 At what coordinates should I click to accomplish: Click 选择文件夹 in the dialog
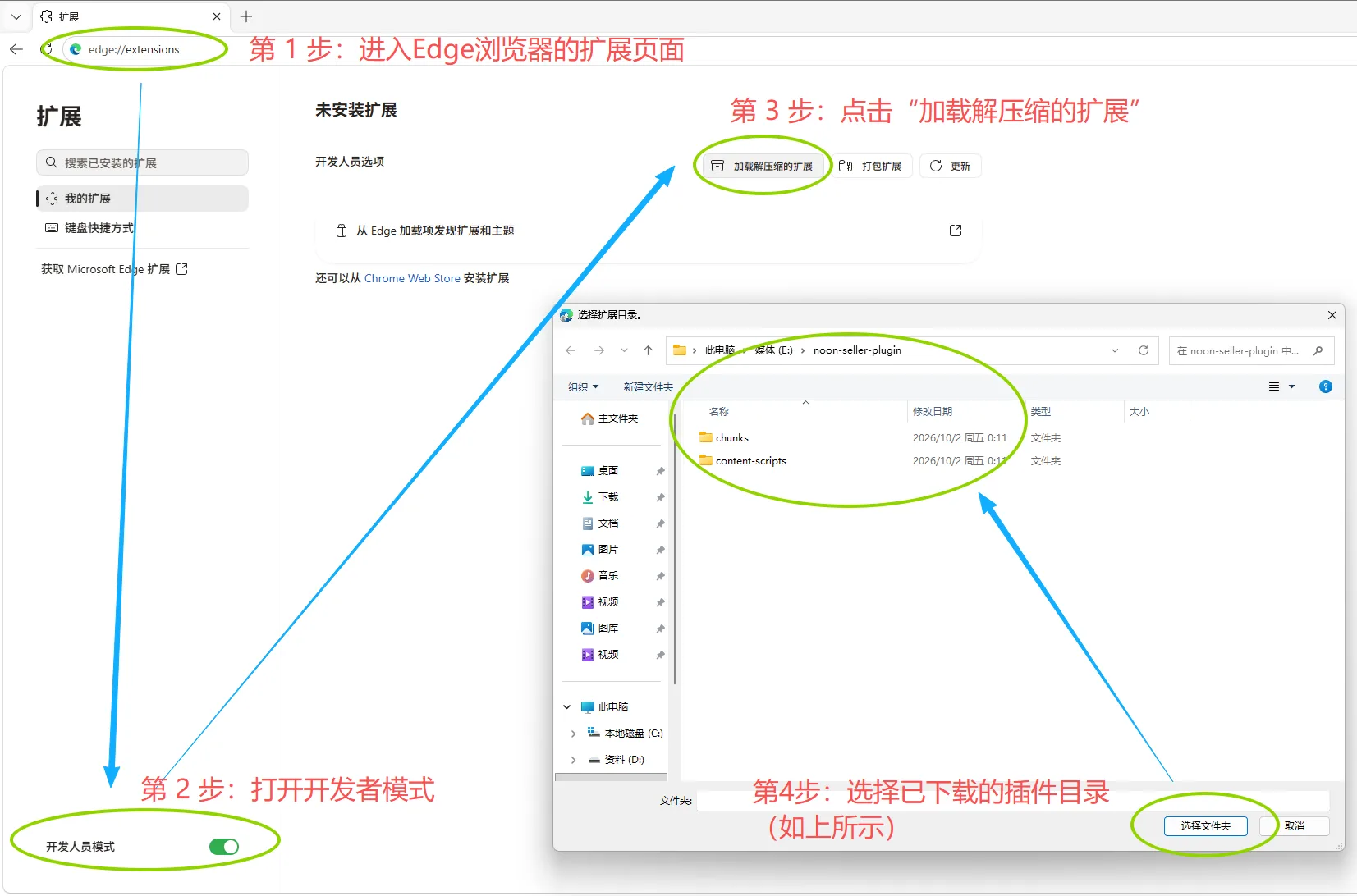[x=1205, y=826]
